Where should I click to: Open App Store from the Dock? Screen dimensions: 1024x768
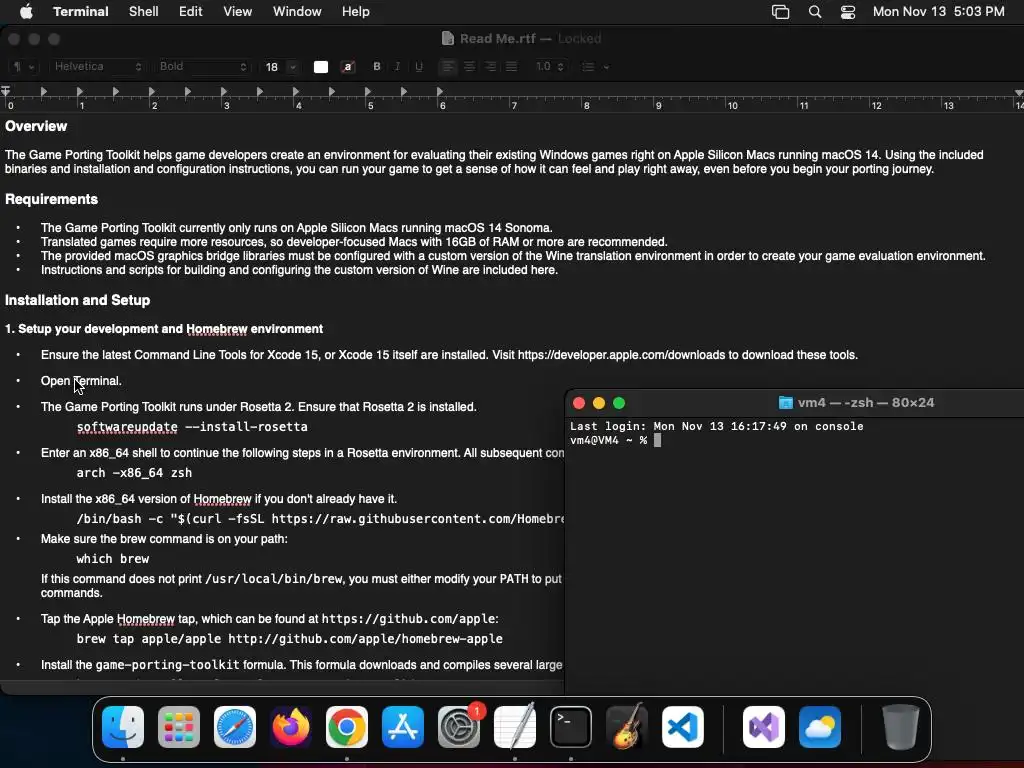(403, 727)
